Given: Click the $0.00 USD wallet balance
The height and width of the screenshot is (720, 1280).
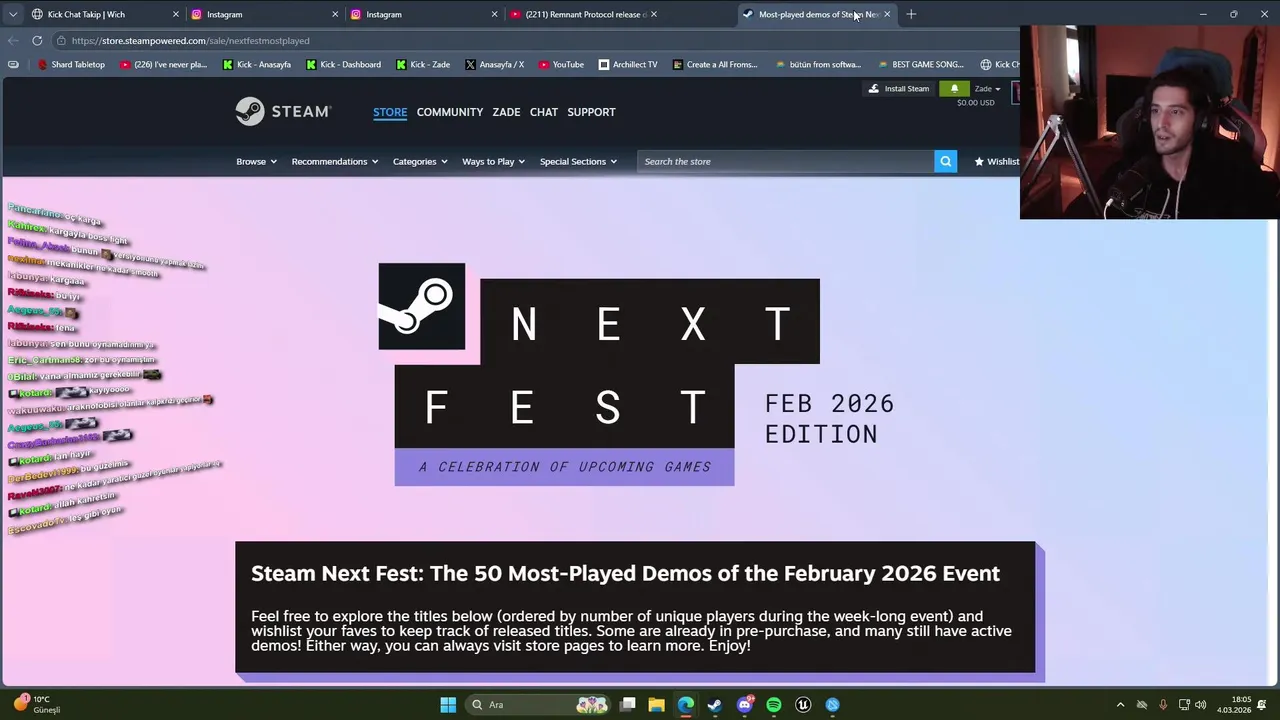Looking at the screenshot, I should pos(975,102).
